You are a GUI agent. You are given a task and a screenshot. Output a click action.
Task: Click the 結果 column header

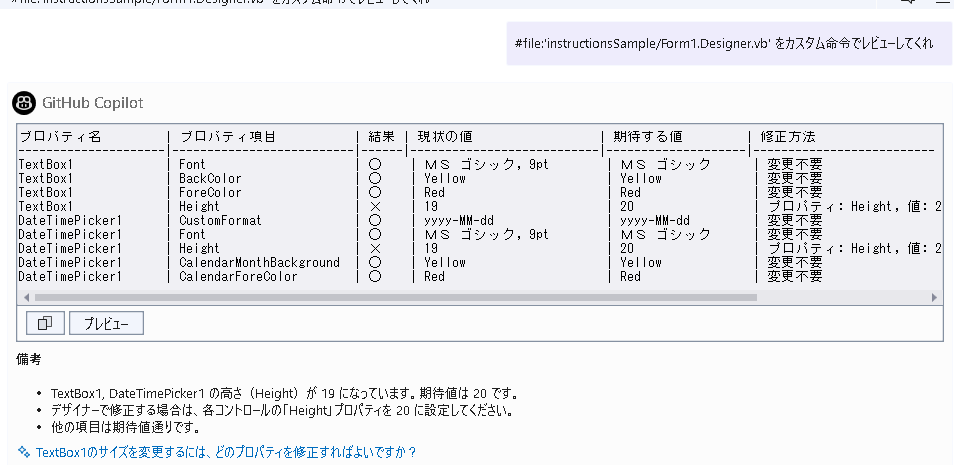(x=382, y=136)
